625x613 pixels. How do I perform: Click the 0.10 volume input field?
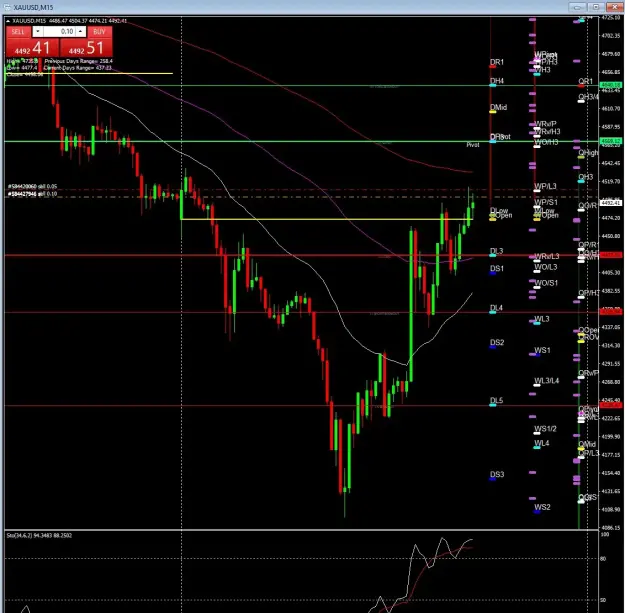[x=59, y=31]
